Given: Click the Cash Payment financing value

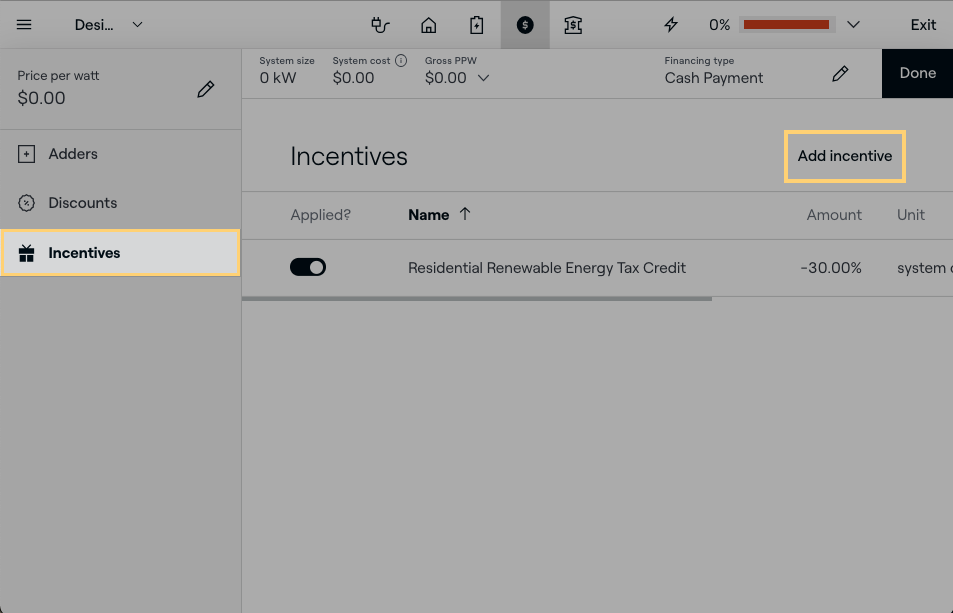Looking at the screenshot, I should (x=714, y=78).
